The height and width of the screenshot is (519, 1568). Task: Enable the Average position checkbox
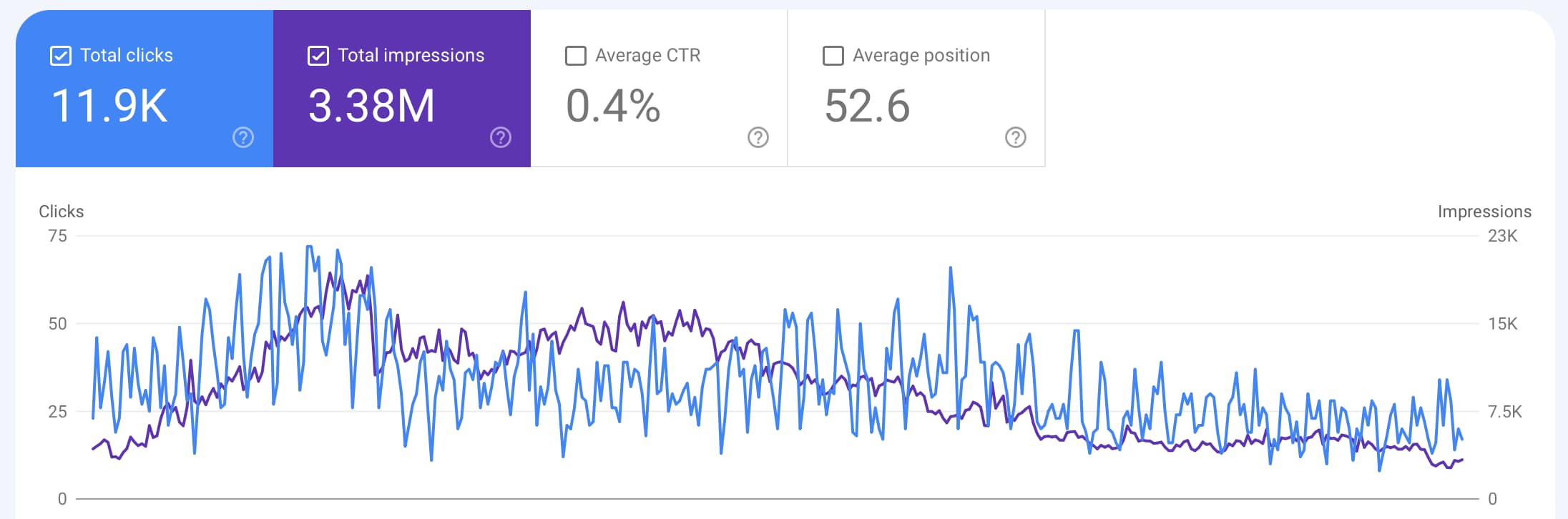(x=833, y=56)
